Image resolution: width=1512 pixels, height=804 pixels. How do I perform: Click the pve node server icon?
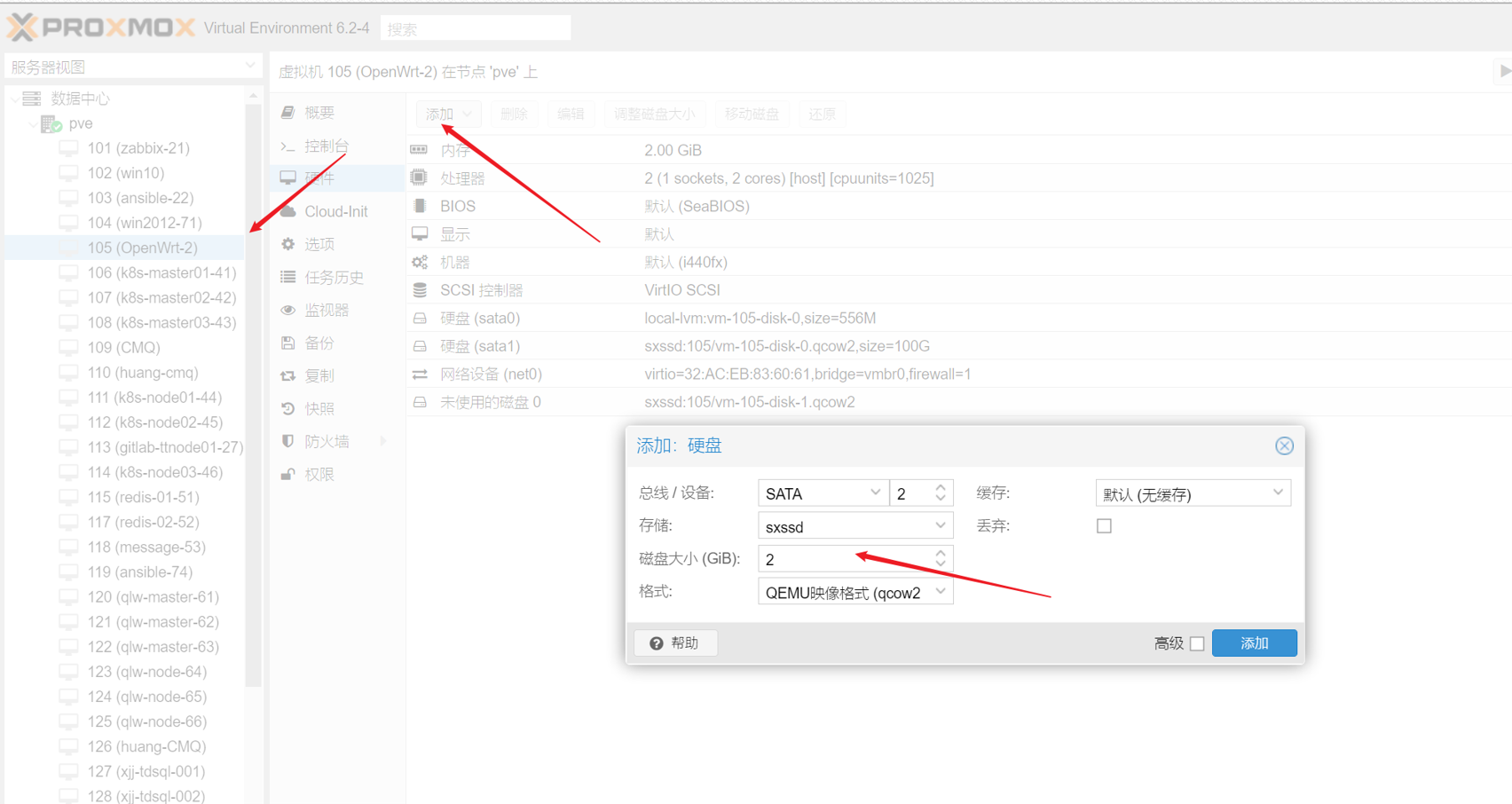pos(51,123)
